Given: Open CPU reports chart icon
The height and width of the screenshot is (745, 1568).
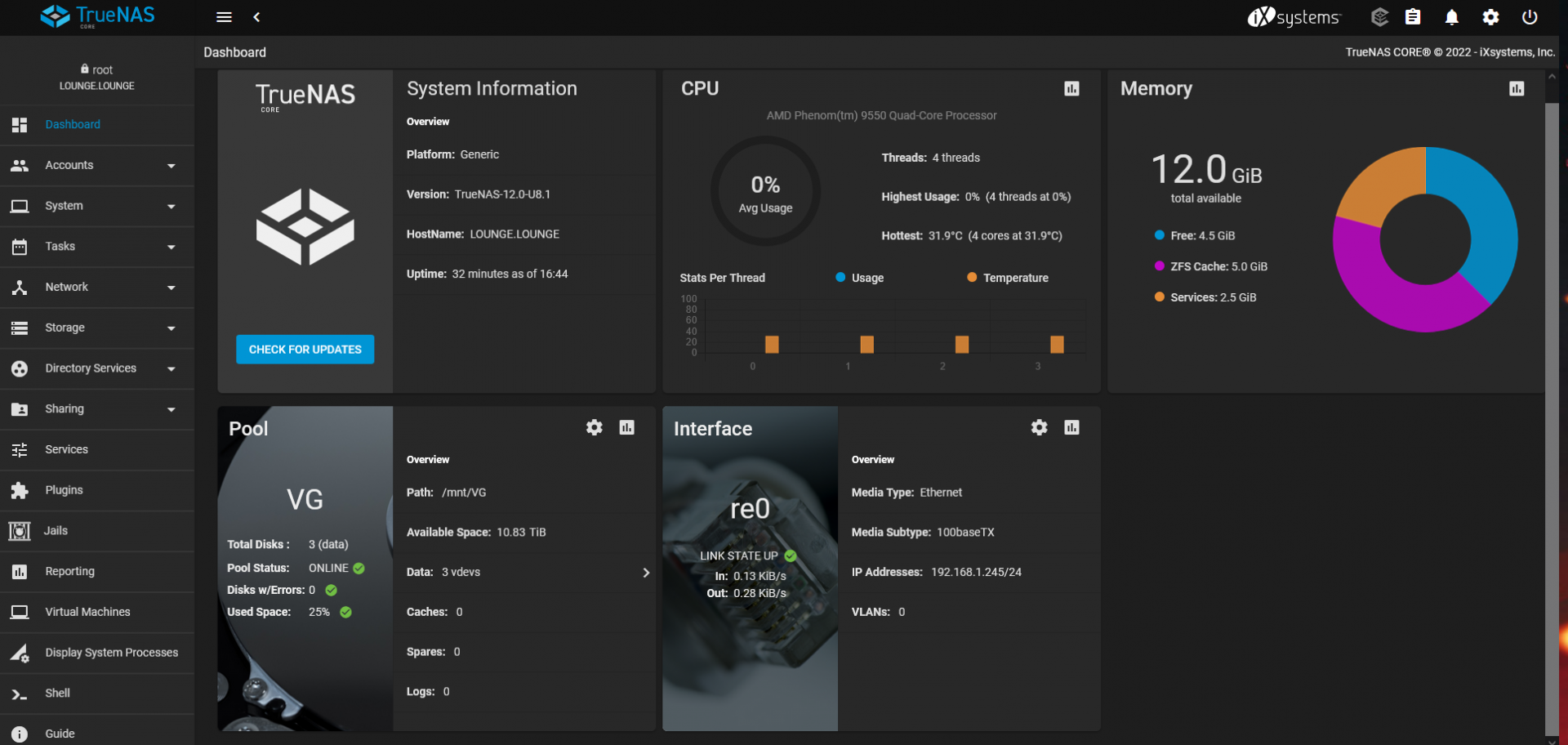Looking at the screenshot, I should pos(1071,88).
